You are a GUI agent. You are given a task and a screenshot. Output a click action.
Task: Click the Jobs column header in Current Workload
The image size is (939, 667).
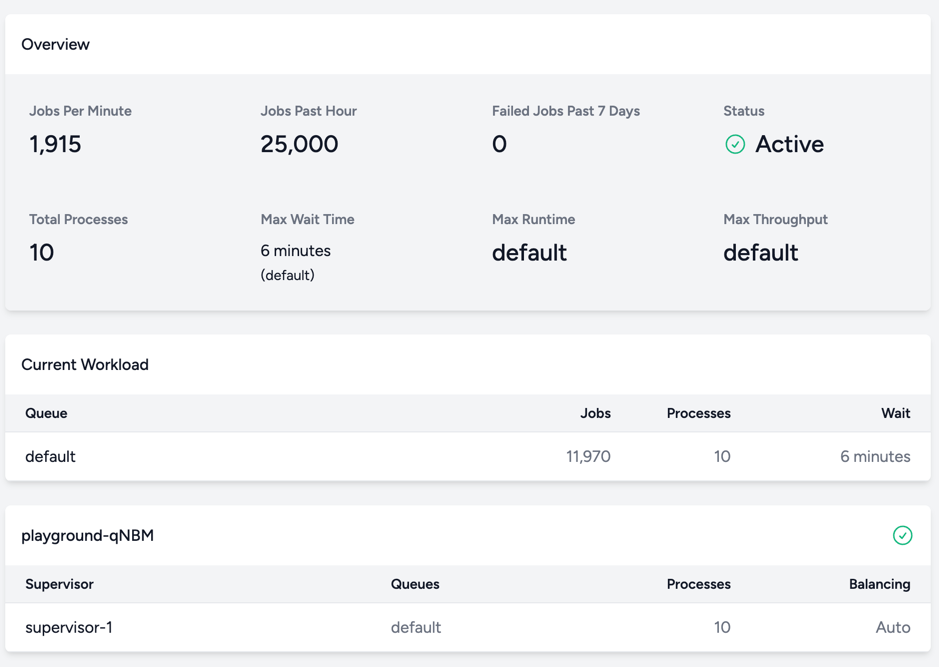pos(595,414)
